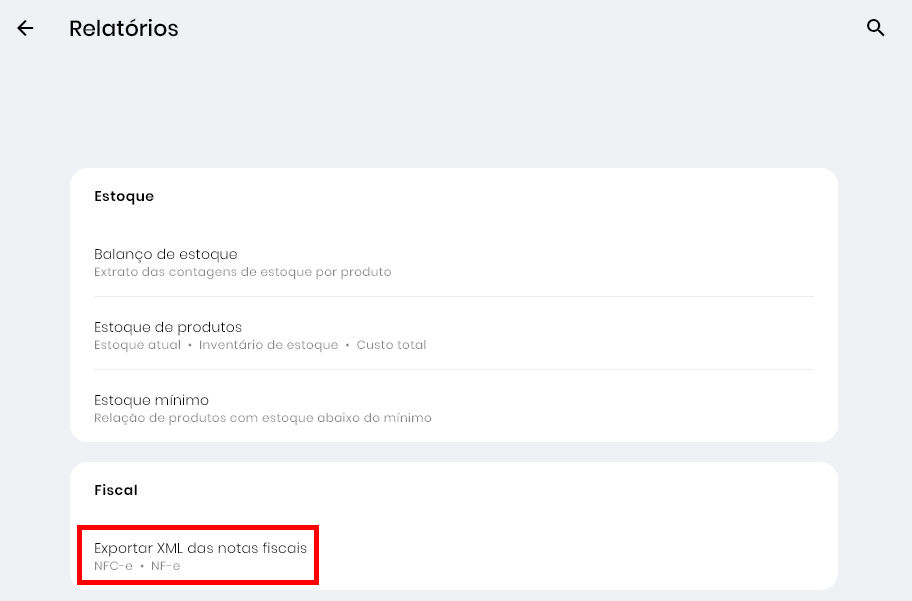Click the 'Inventário de estoque' subtitle text

click(268, 345)
